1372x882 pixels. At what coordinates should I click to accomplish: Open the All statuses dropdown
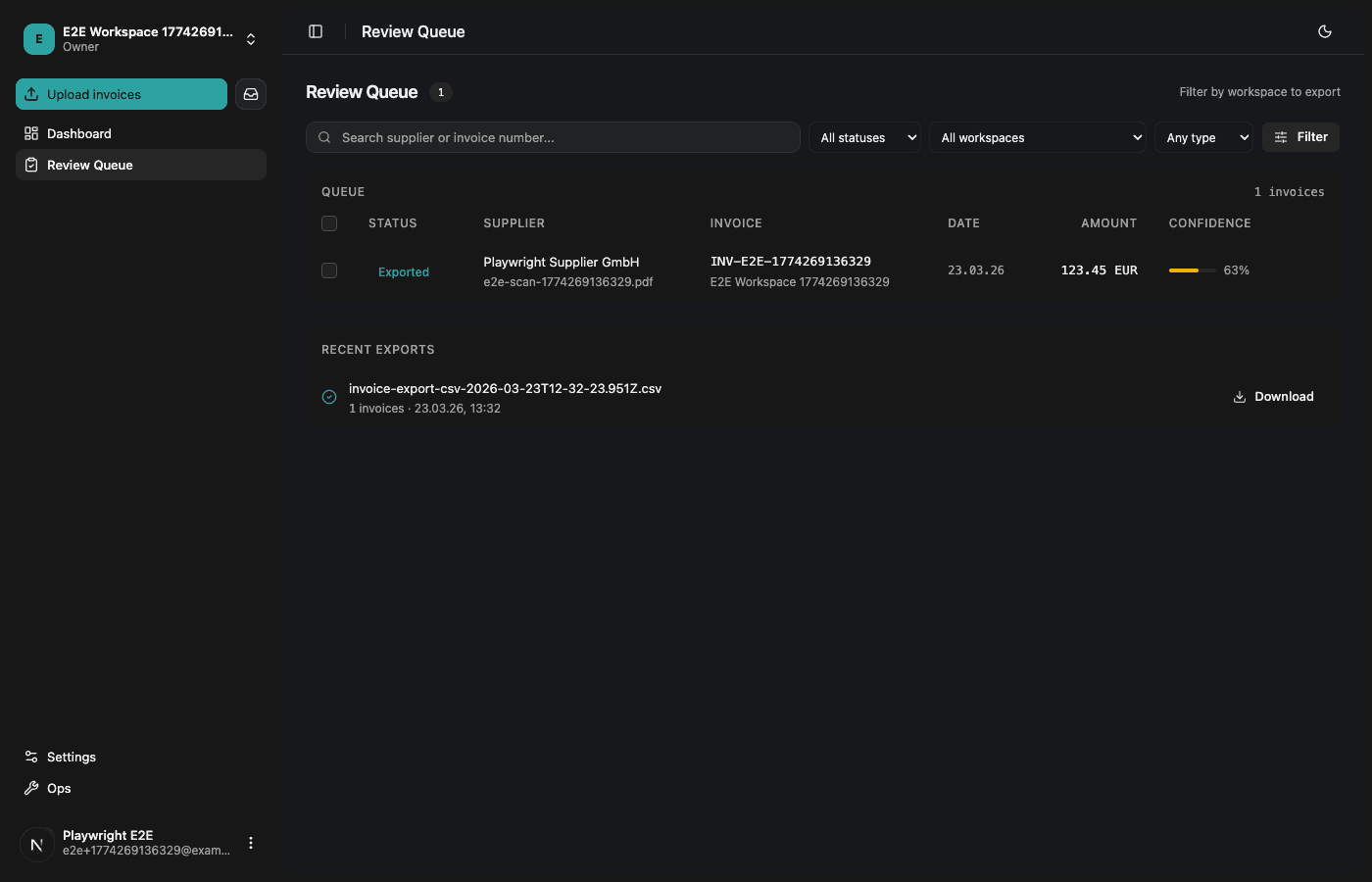point(863,137)
